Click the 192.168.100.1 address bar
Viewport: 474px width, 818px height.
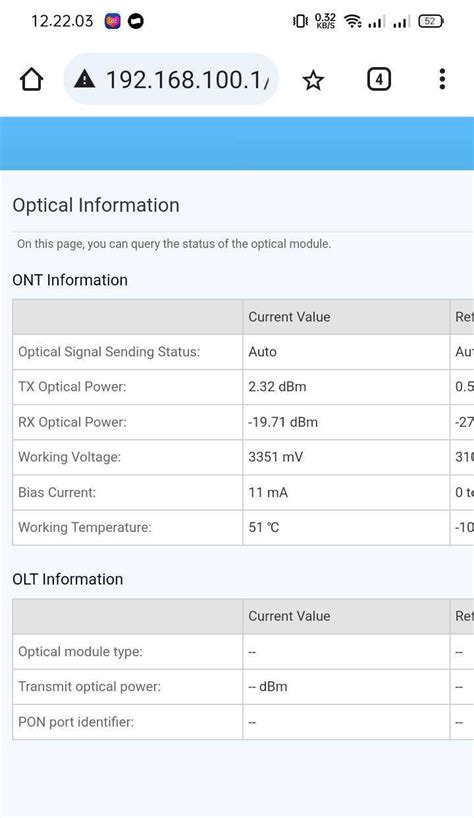[x=171, y=79]
